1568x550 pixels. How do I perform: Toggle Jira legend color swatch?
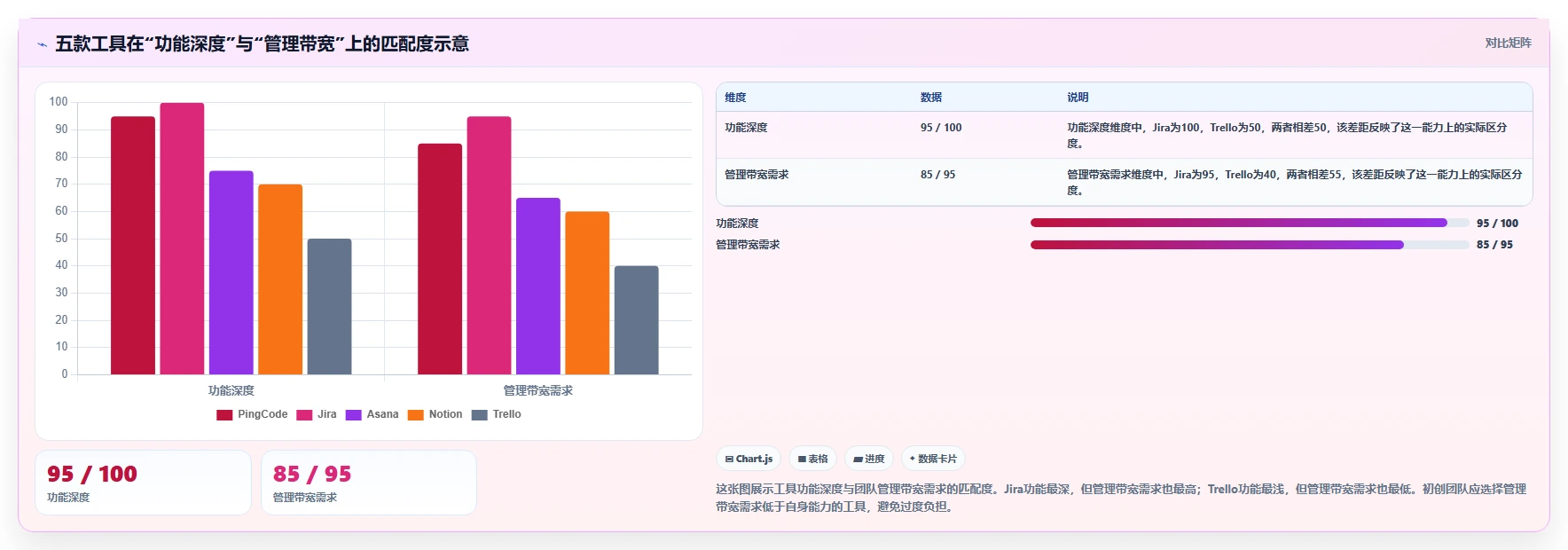click(x=304, y=415)
